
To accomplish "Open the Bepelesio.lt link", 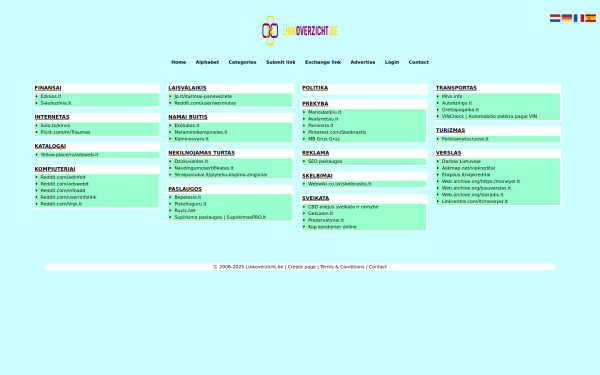I will coord(188,197).
